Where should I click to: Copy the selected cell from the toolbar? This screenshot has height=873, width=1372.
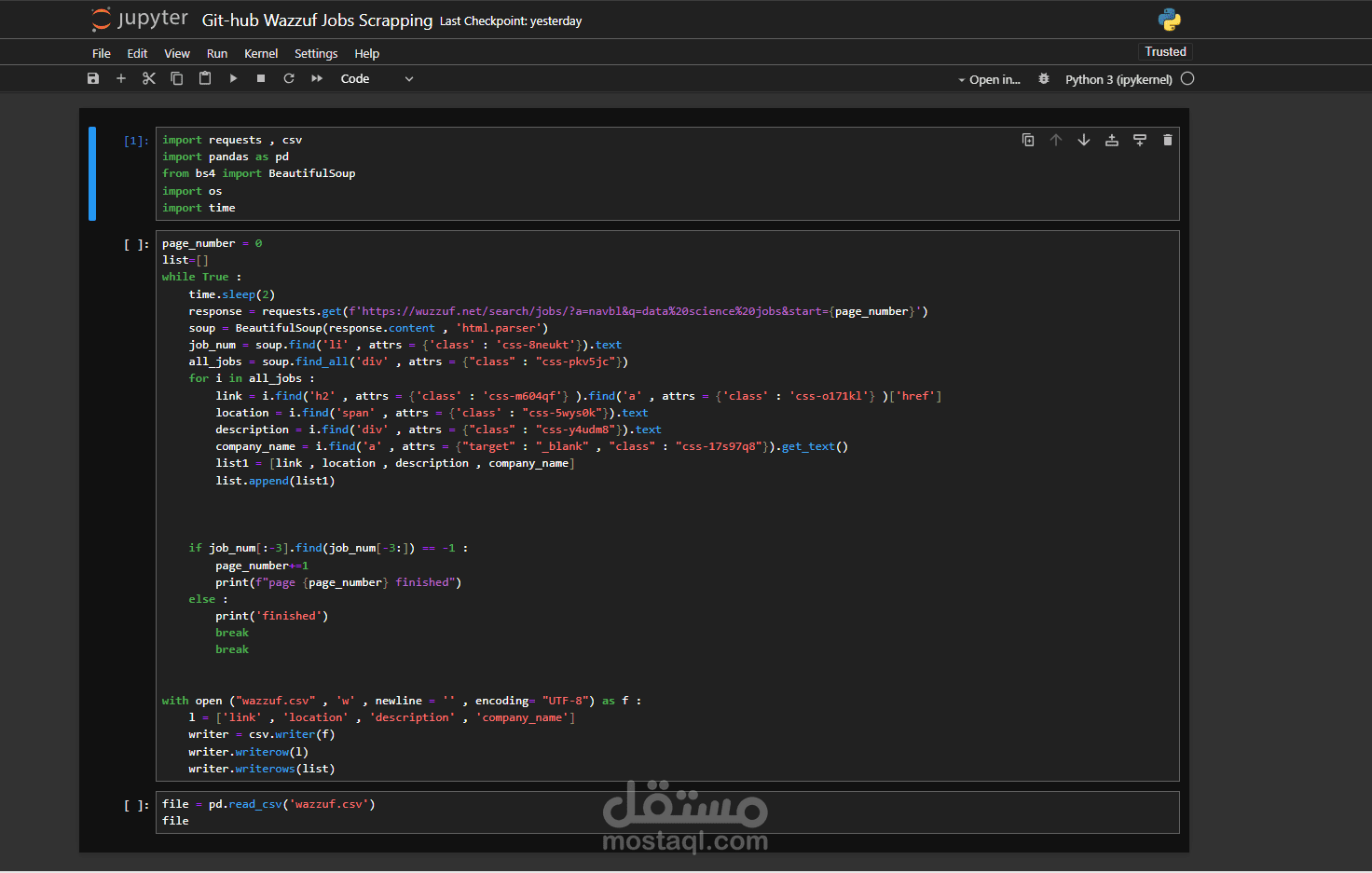177,79
